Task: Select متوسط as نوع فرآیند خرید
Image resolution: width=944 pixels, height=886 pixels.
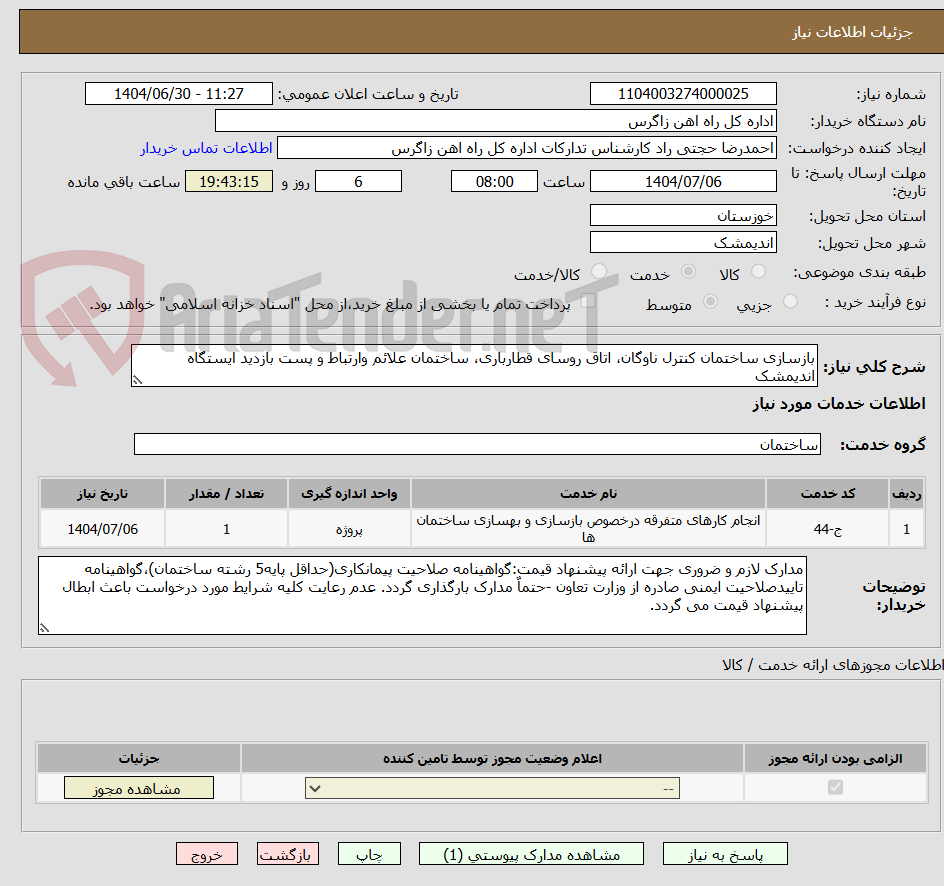Action: point(710,304)
